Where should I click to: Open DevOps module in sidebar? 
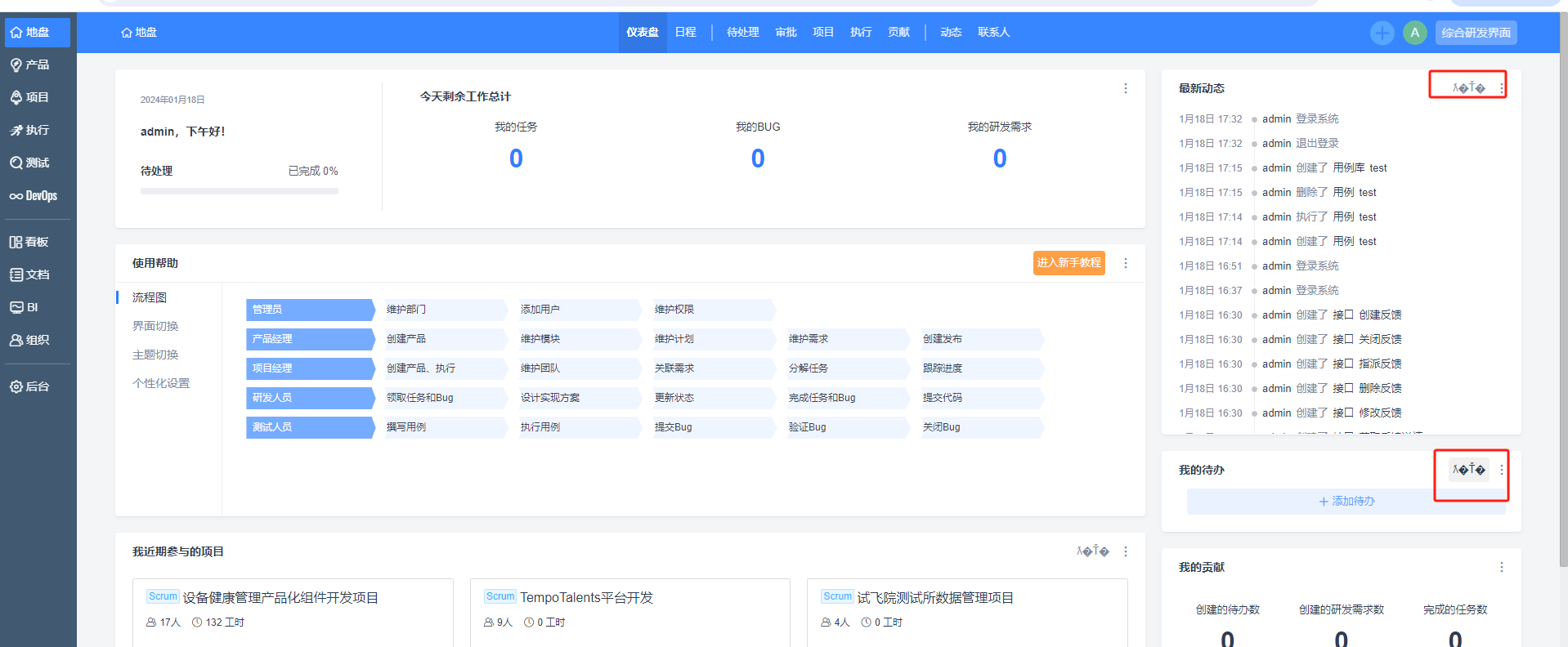(34, 196)
